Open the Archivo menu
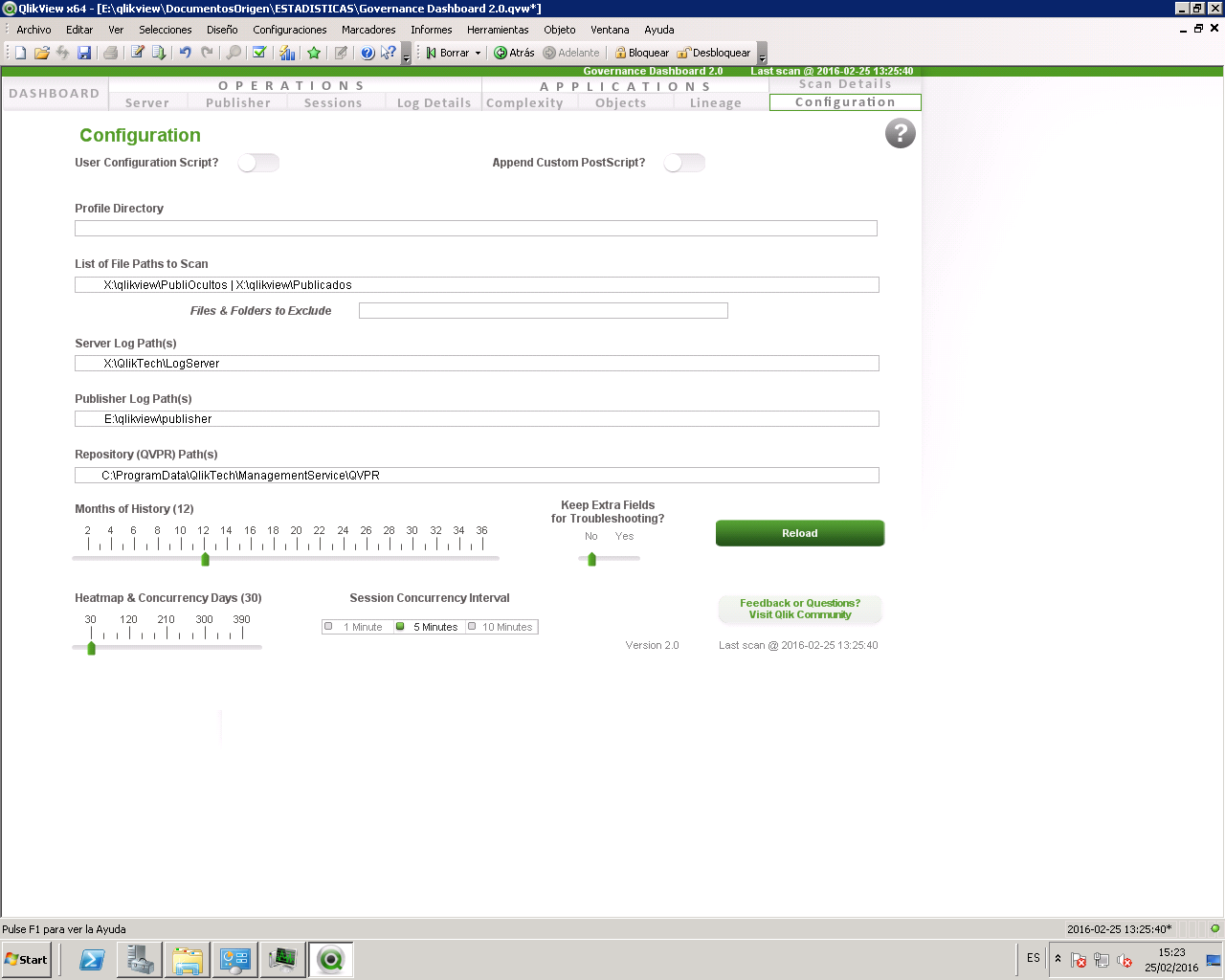Screen dimensions: 1225x980 [33, 30]
